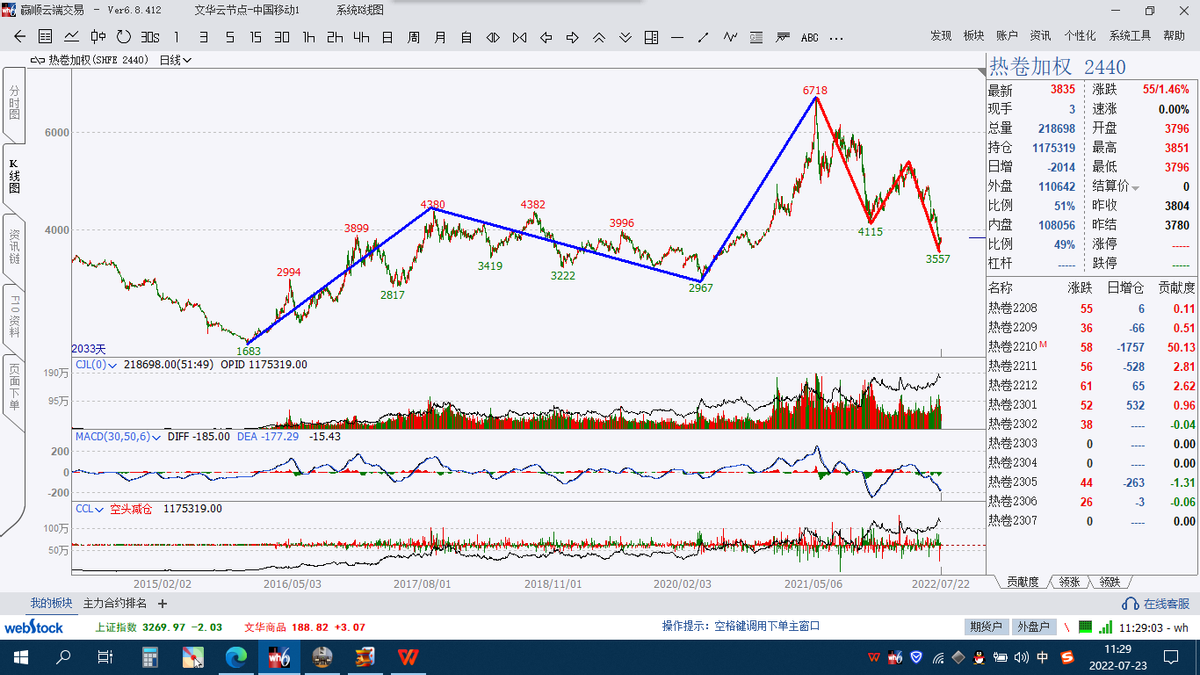The image size is (1200, 675).
Task: Select the 1-minute period
Action: coord(177,36)
